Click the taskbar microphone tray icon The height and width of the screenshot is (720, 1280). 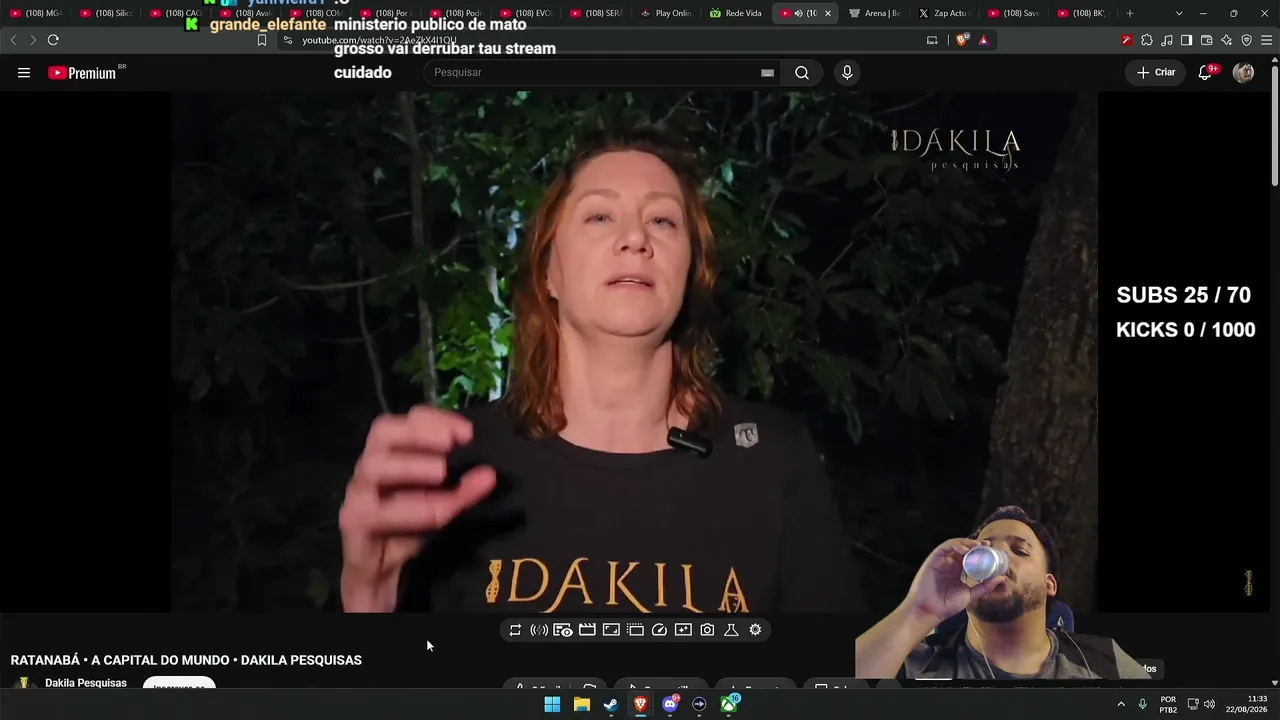1142,705
